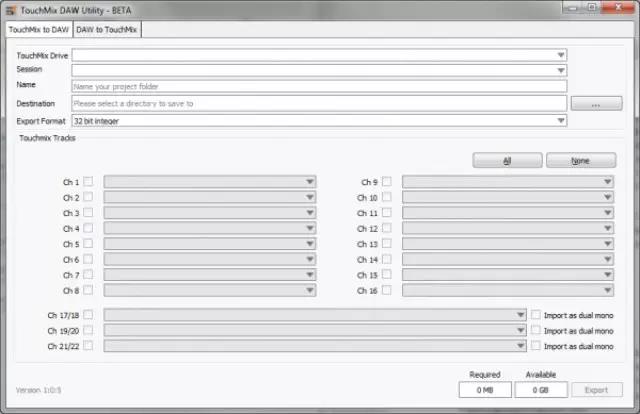The image size is (640, 414).
Task: Expand the Ch 14 track dropdown
Action: (508, 259)
